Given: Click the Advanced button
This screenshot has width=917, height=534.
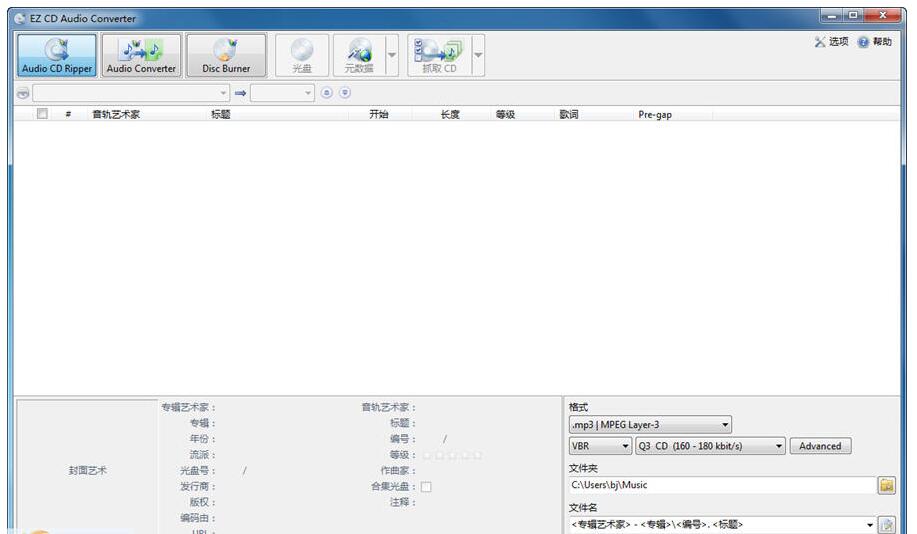Looking at the screenshot, I should 820,447.
